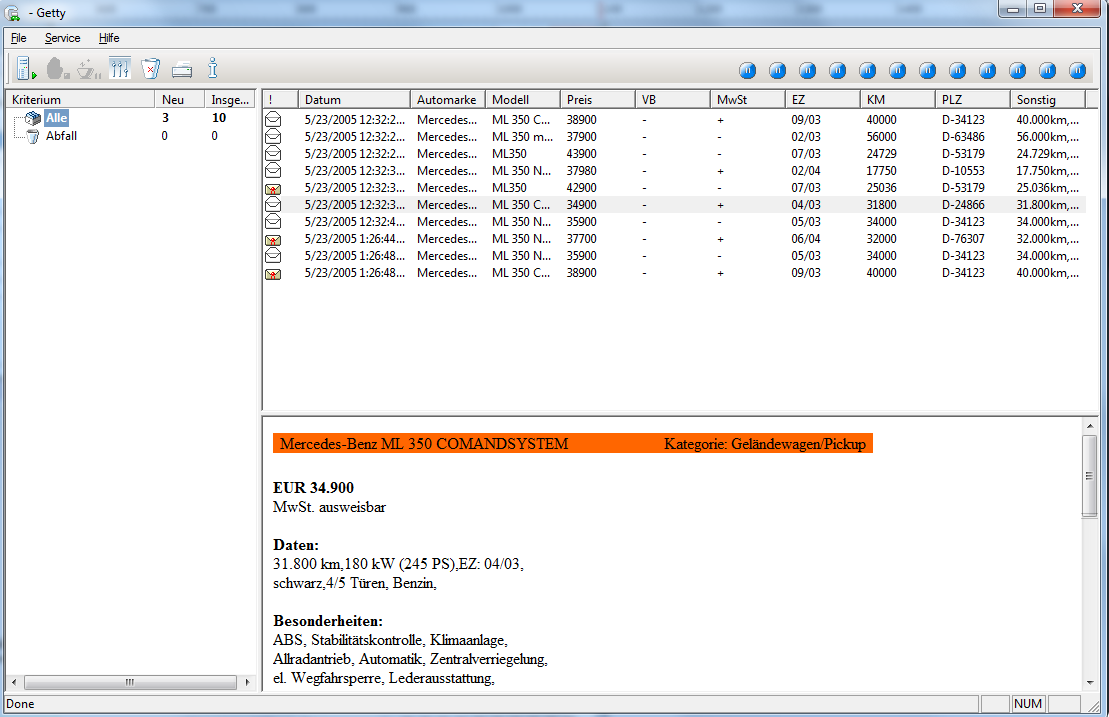This screenshot has height=717, width=1109.
Task: Sort by the Modell column header
Action: pyautogui.click(x=523, y=100)
